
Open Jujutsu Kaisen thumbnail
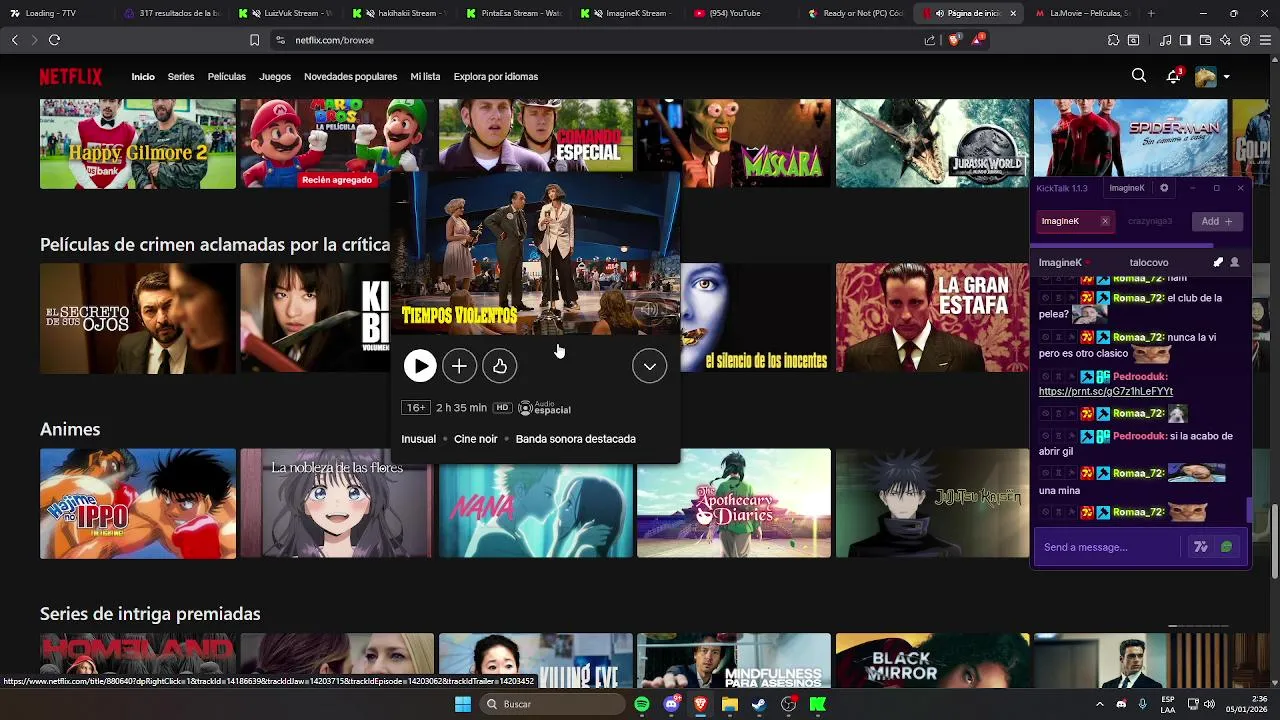[x=933, y=503]
